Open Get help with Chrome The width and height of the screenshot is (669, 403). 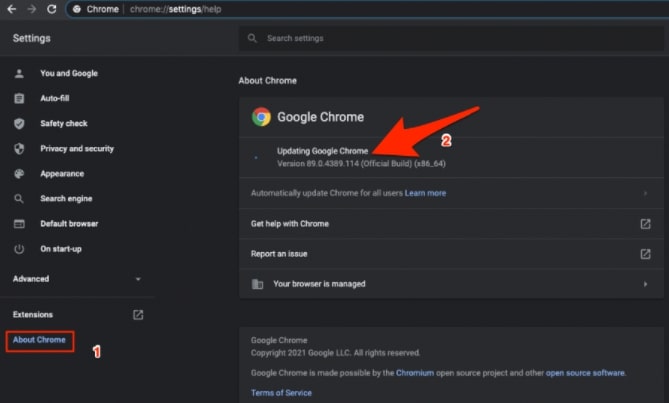pyautogui.click(x=451, y=224)
